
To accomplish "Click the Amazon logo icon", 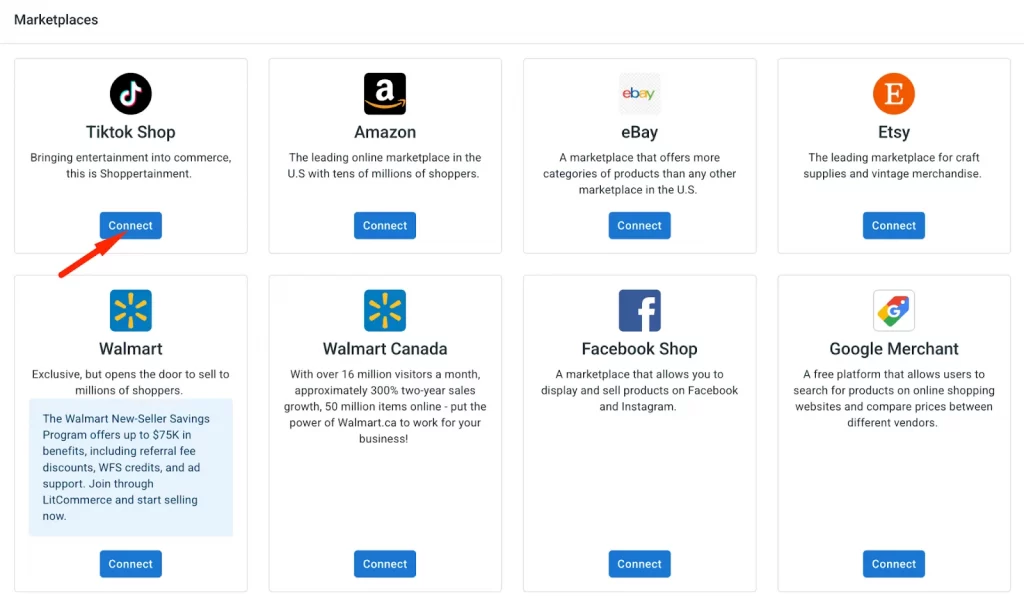I will point(384,93).
